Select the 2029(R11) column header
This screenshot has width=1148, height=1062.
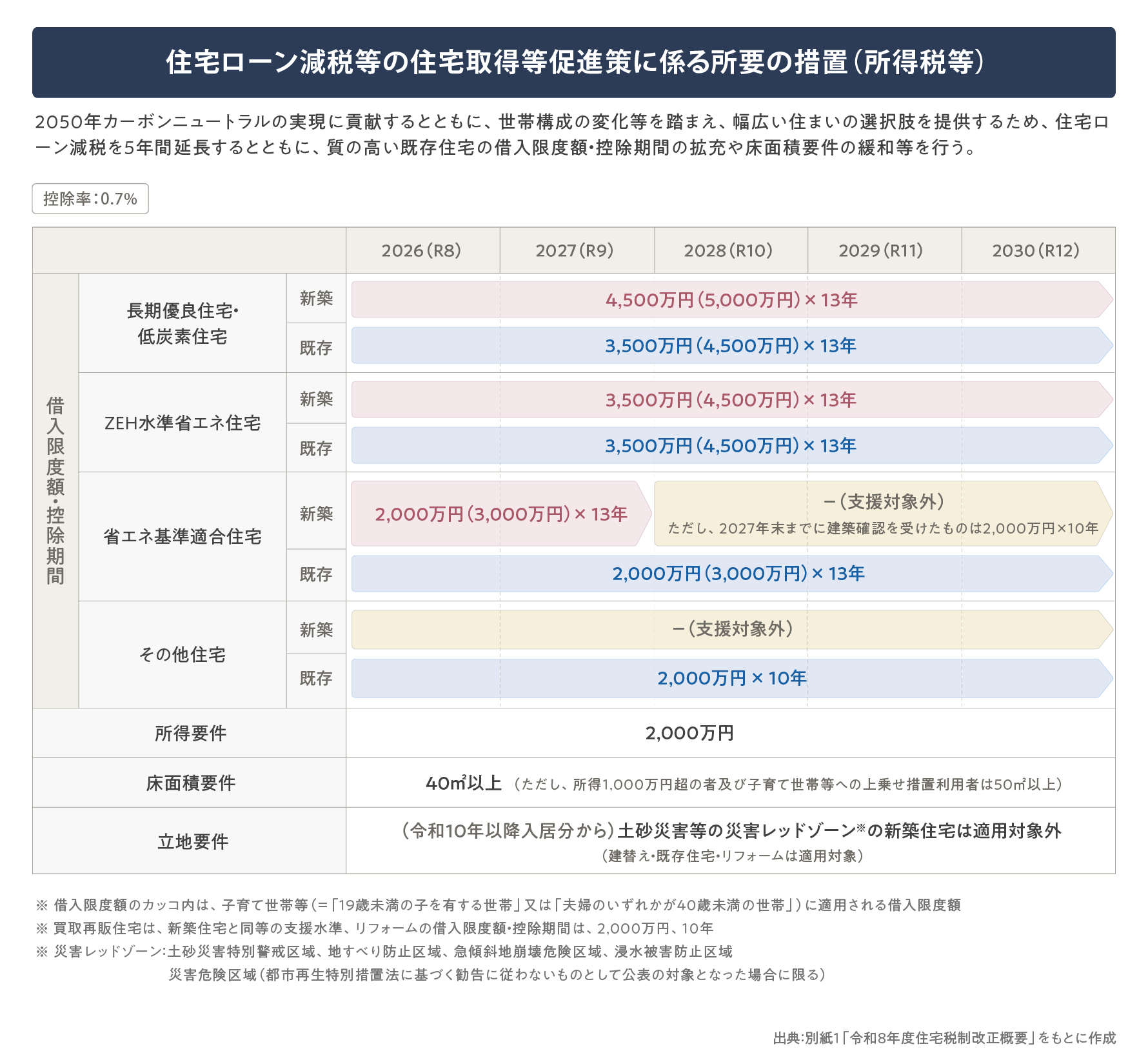(x=884, y=250)
